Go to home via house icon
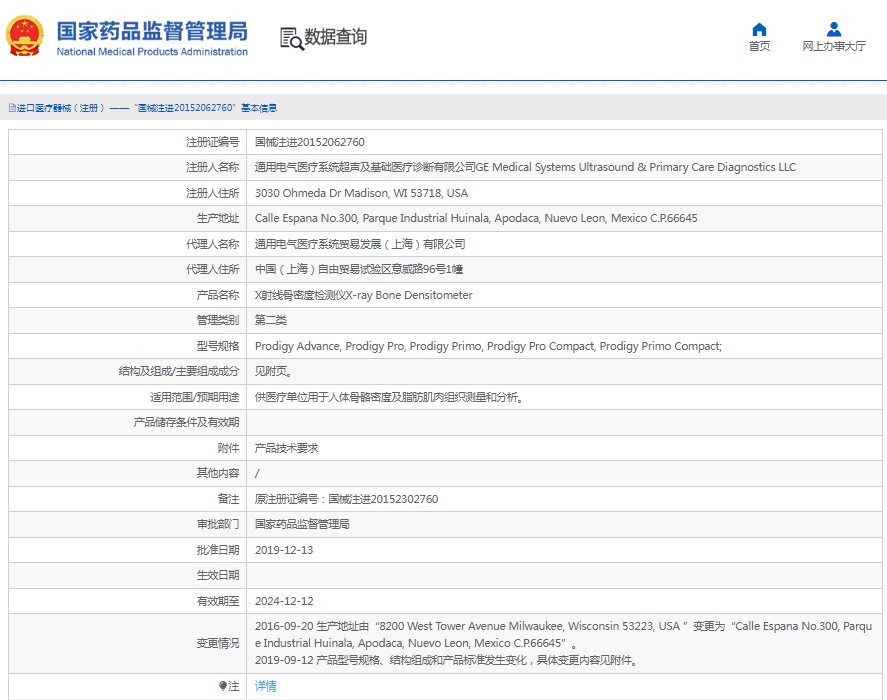The height and width of the screenshot is (700, 887). (759, 29)
